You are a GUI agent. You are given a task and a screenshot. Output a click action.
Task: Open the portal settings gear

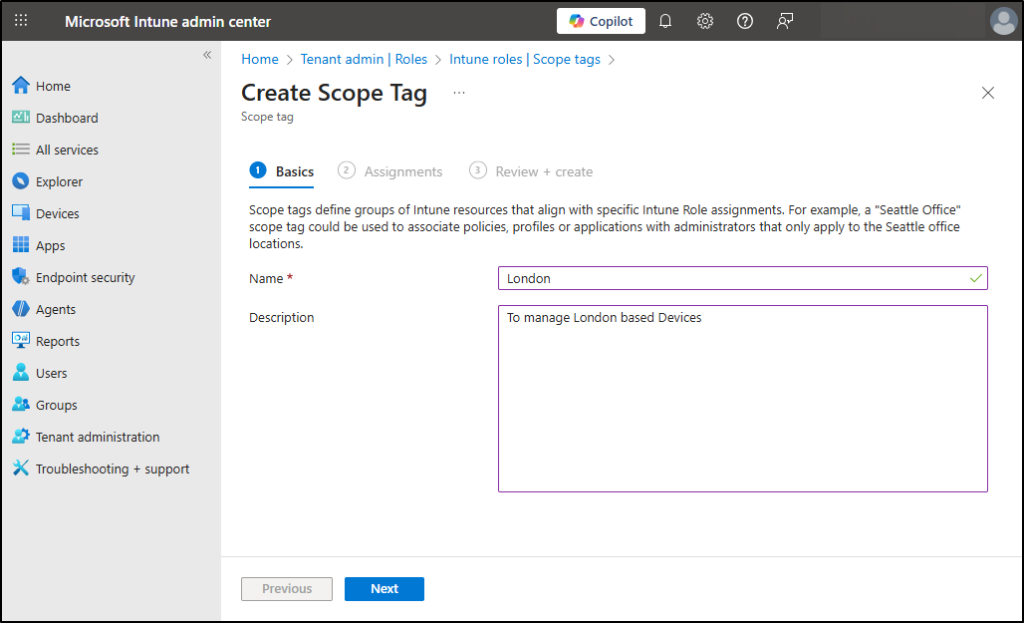[x=705, y=21]
